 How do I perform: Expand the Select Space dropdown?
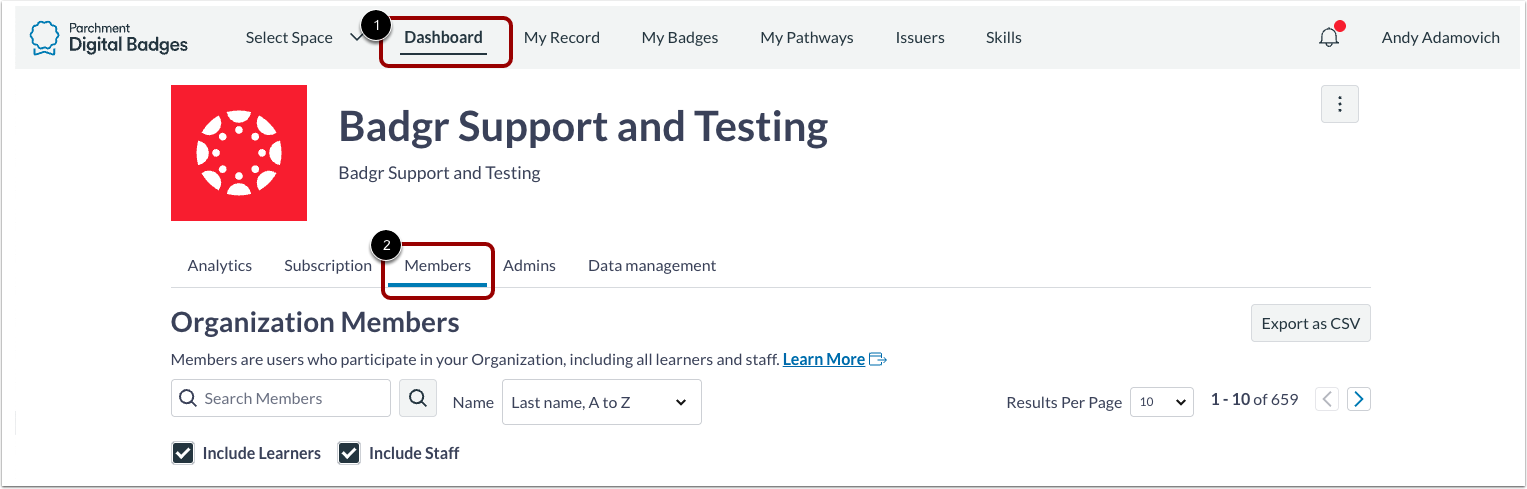point(304,38)
